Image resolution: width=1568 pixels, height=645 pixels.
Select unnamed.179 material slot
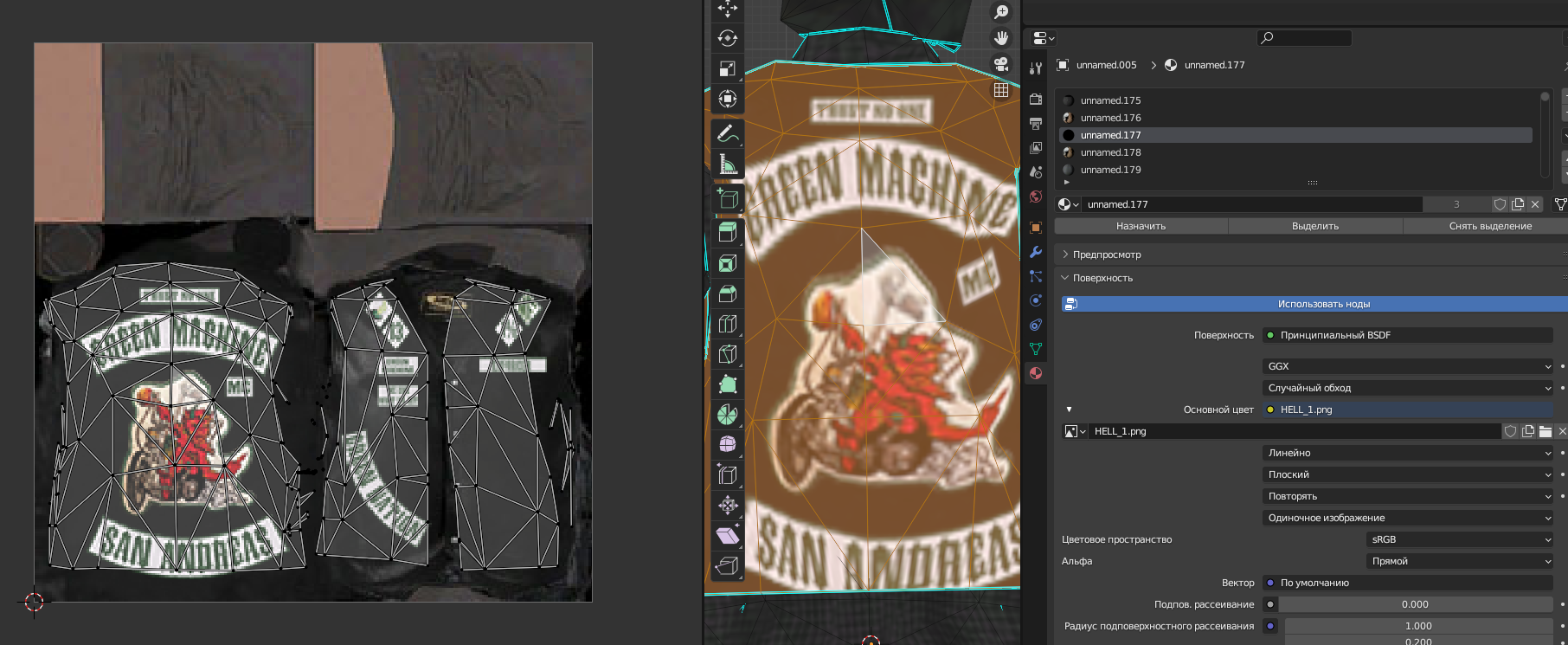pyautogui.click(x=1110, y=170)
